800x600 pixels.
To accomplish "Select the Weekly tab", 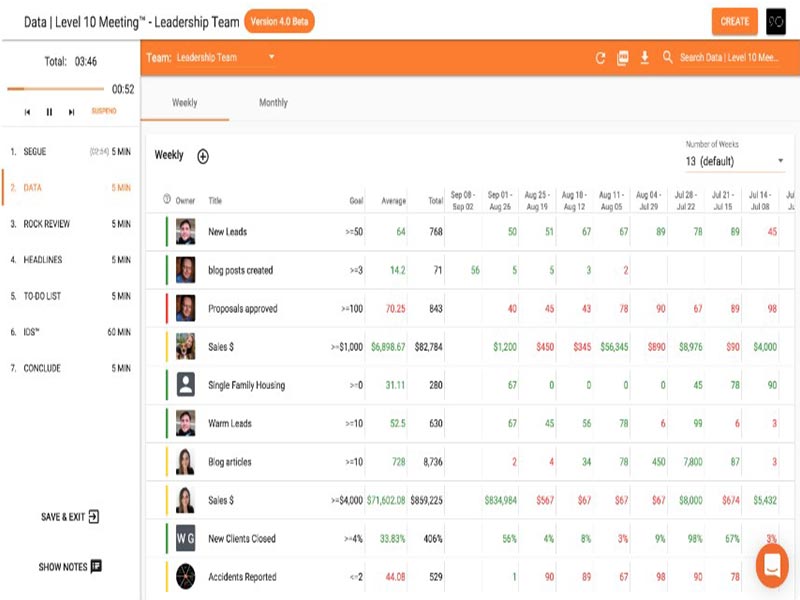I will point(184,102).
